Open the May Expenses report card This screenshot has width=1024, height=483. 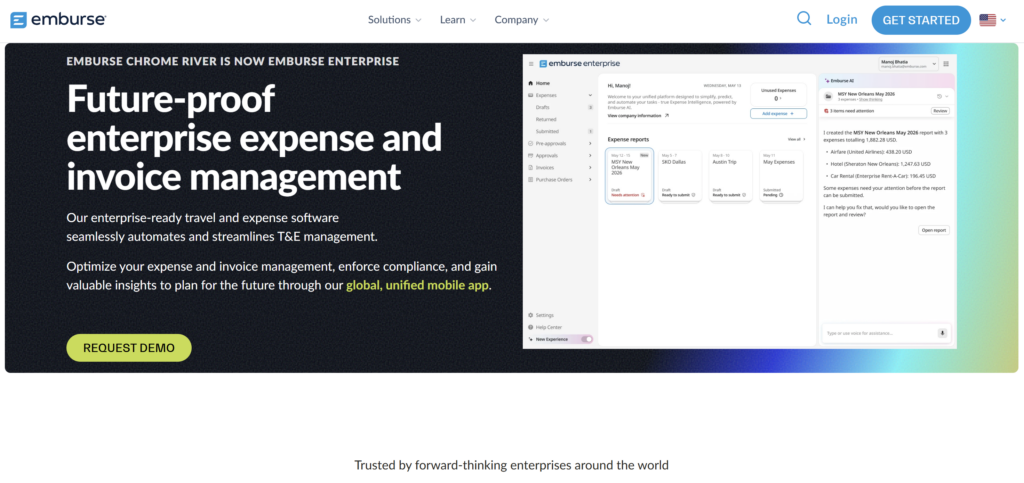(x=781, y=176)
